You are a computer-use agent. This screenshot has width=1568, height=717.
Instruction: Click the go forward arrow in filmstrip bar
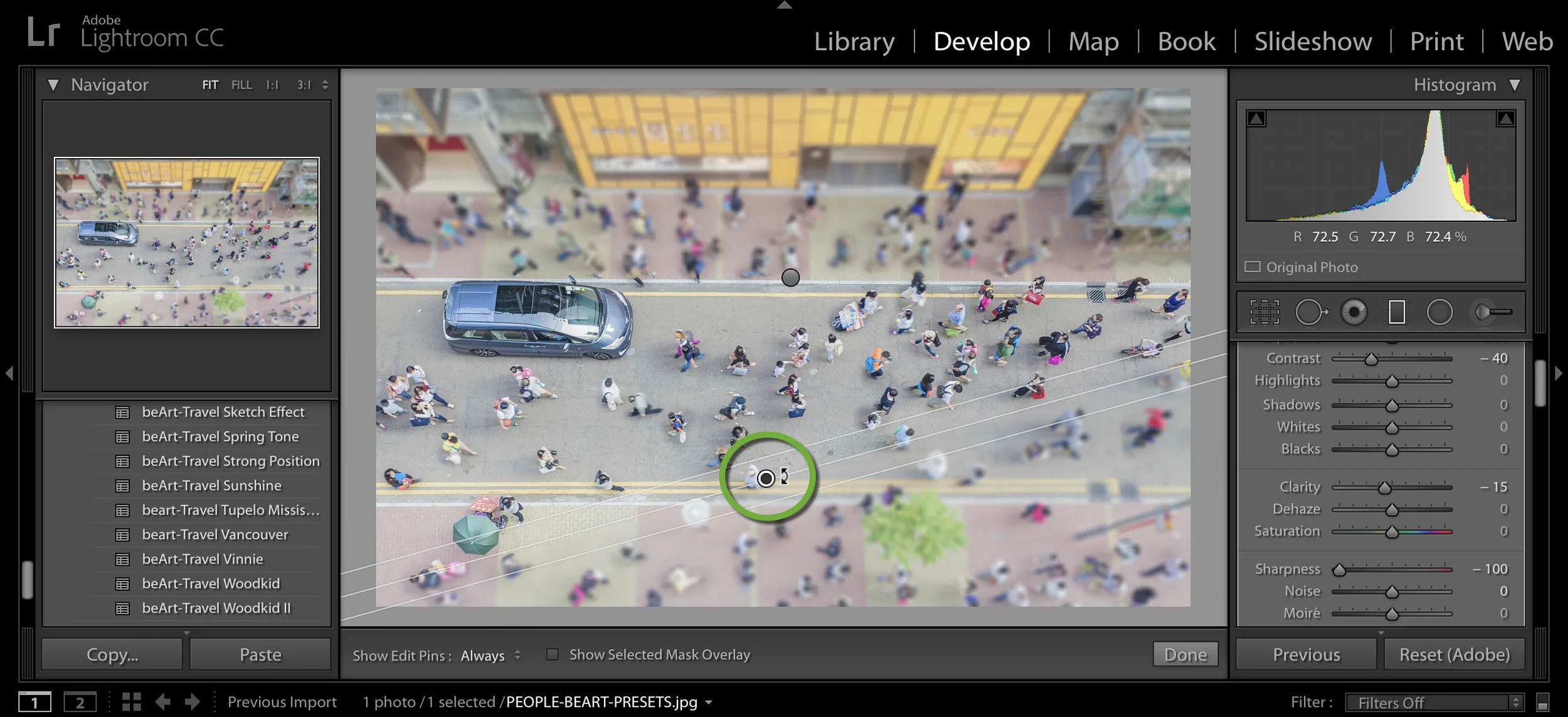click(192, 701)
